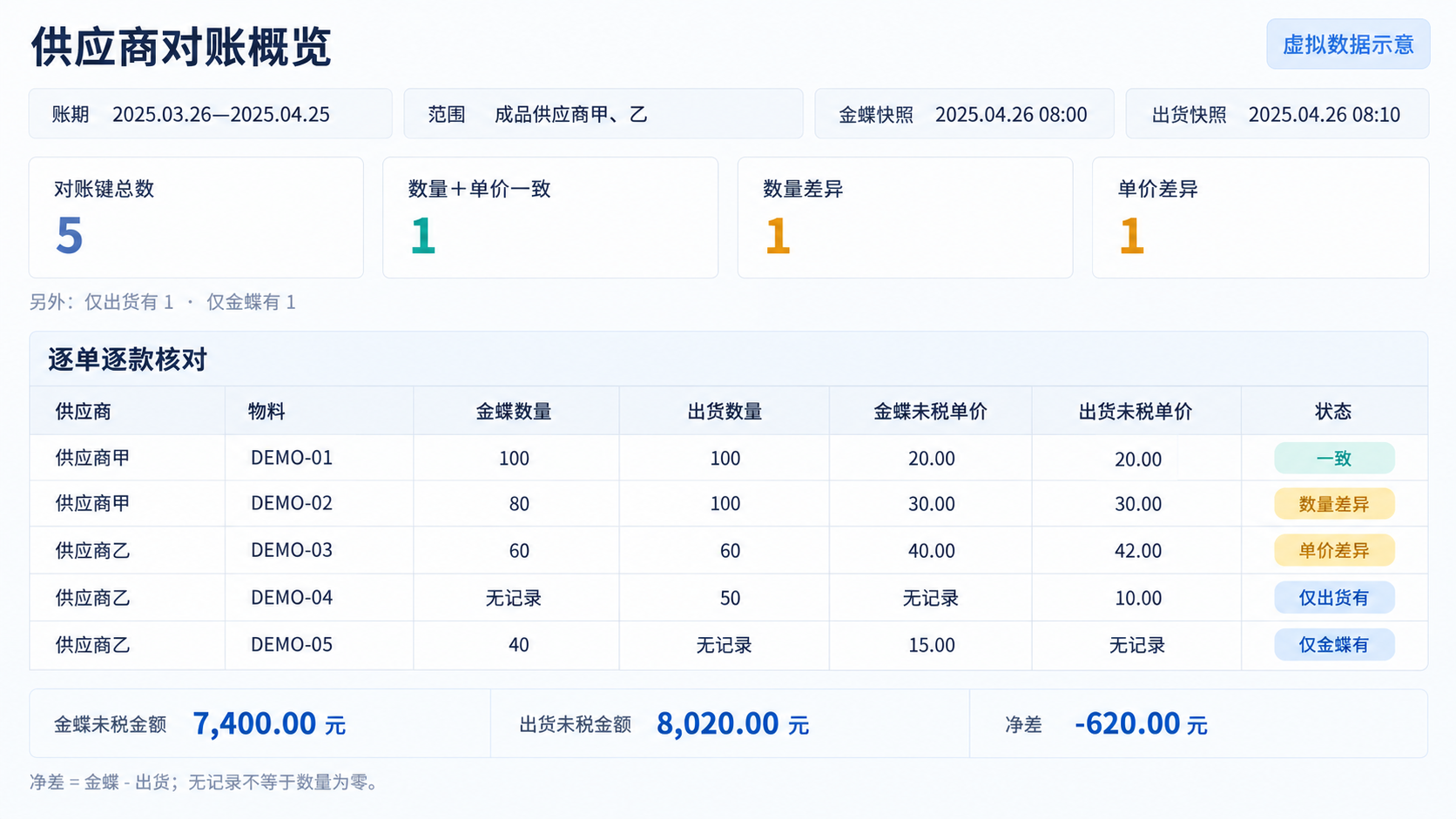Click the 单价差异 status tag on DEMO-03

coord(1334,550)
